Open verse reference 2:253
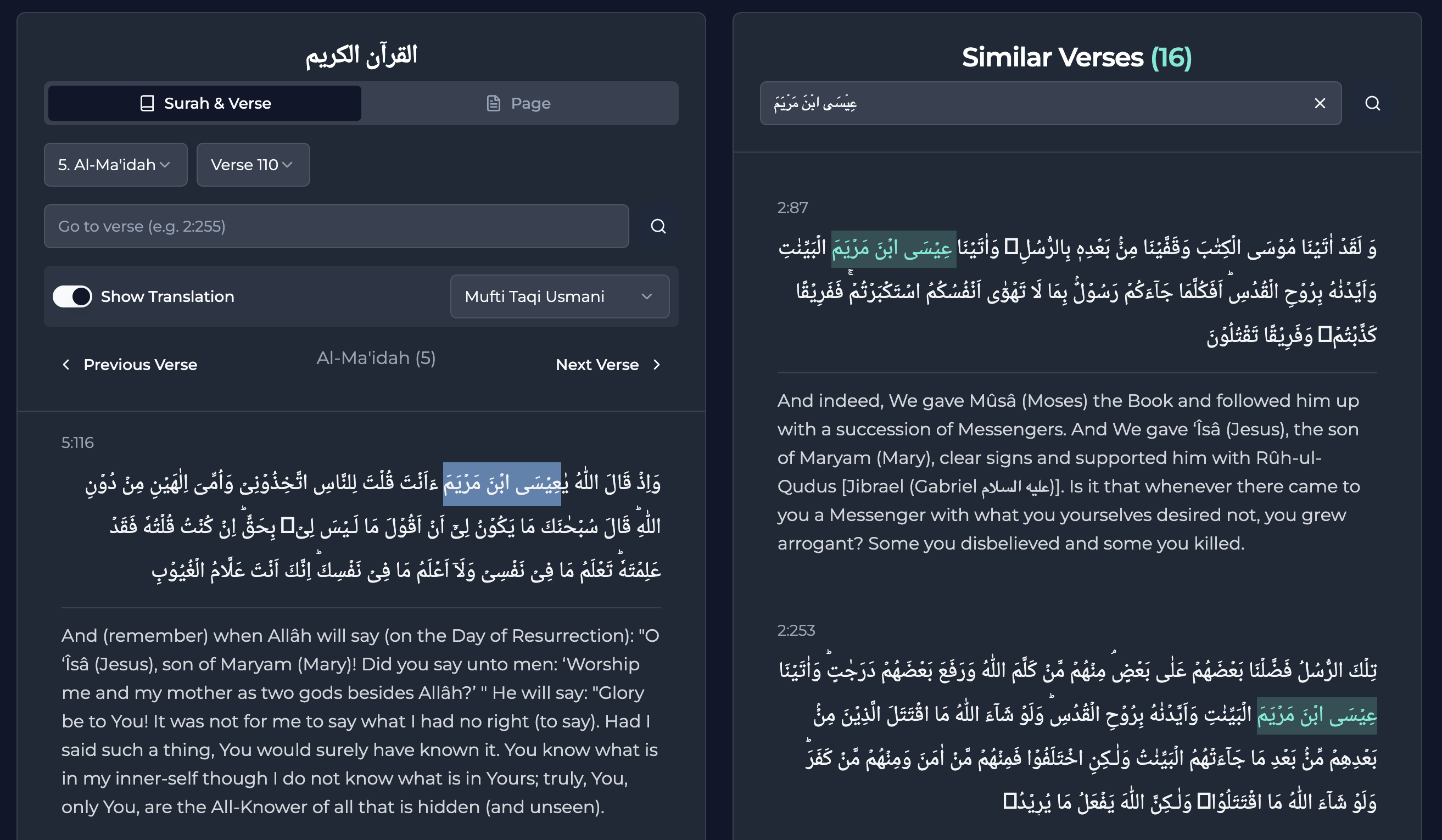The image size is (1442, 840). click(797, 630)
